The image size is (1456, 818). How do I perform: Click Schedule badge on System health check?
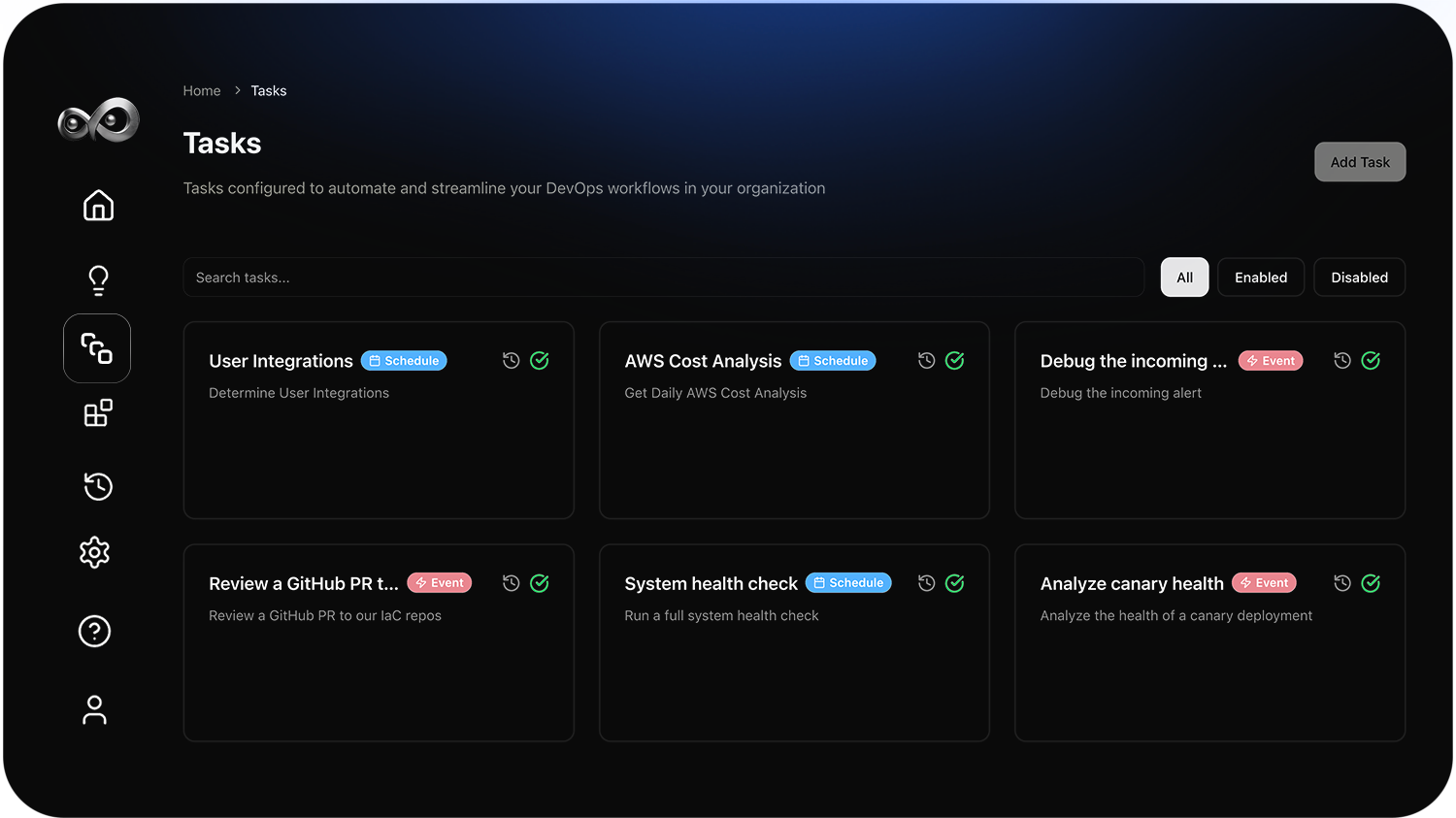coord(848,583)
